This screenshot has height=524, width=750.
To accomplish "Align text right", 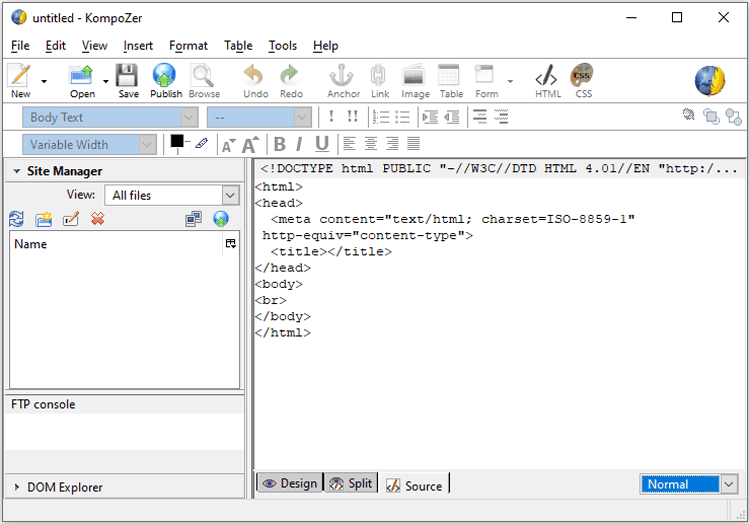I will [392, 143].
